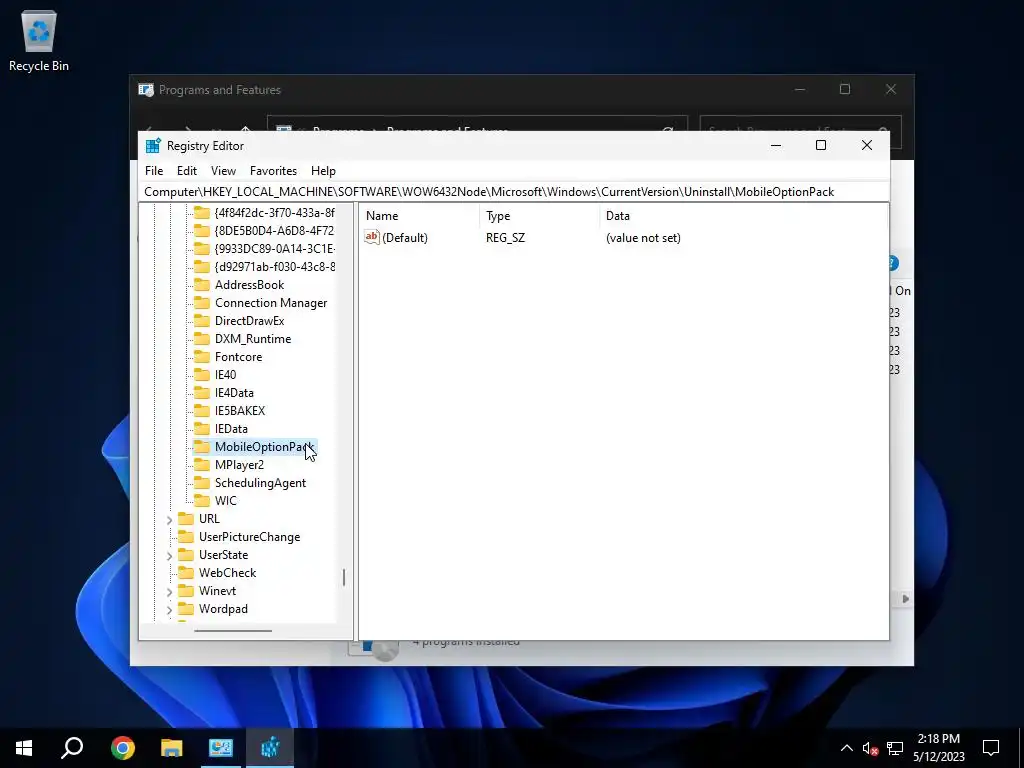Expand the URL registry key
The height and width of the screenshot is (768, 1024).
click(169, 520)
